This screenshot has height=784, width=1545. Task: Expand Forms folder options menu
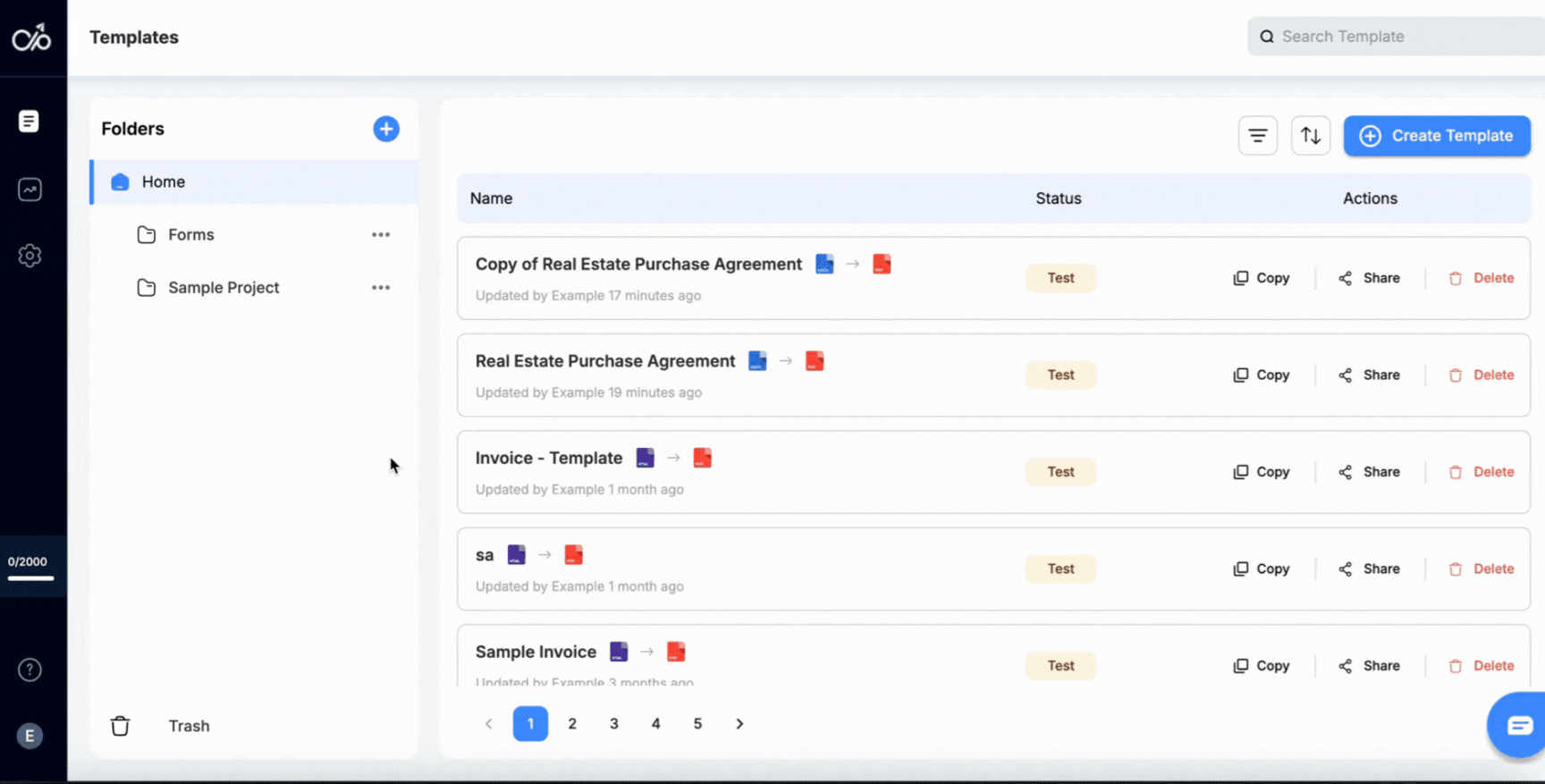tap(381, 235)
